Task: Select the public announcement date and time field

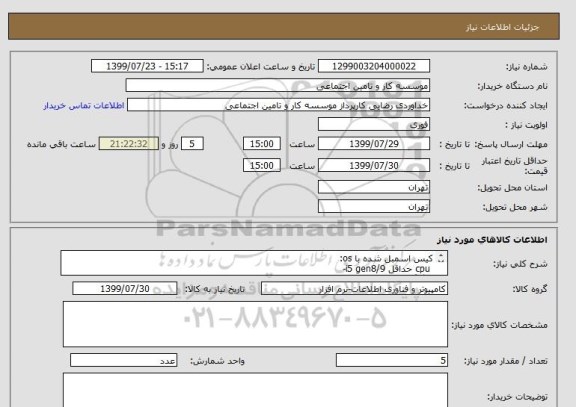Action: click(x=147, y=66)
